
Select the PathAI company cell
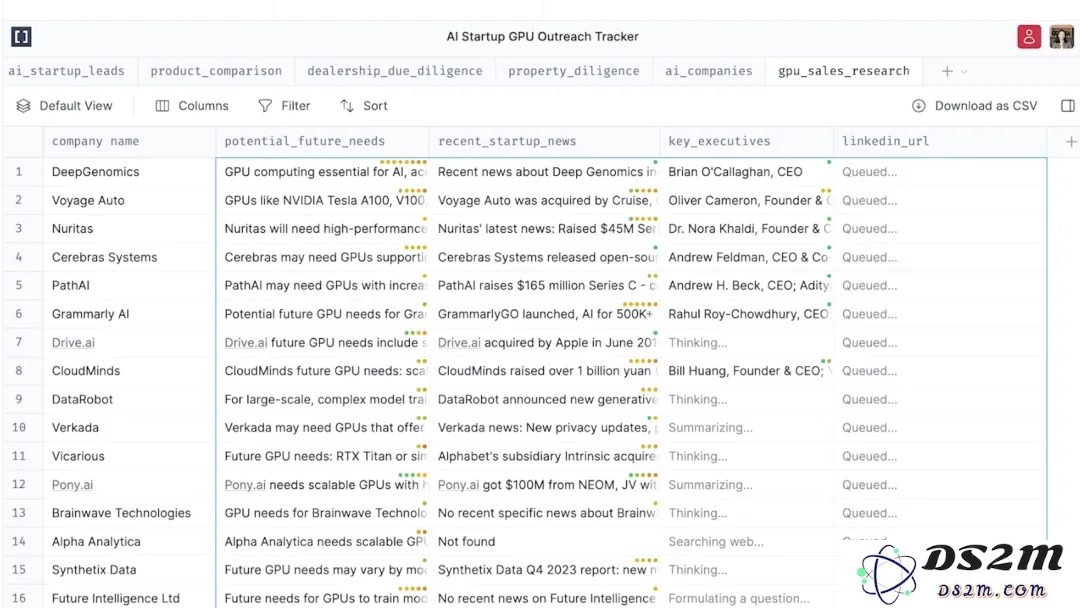tap(129, 285)
